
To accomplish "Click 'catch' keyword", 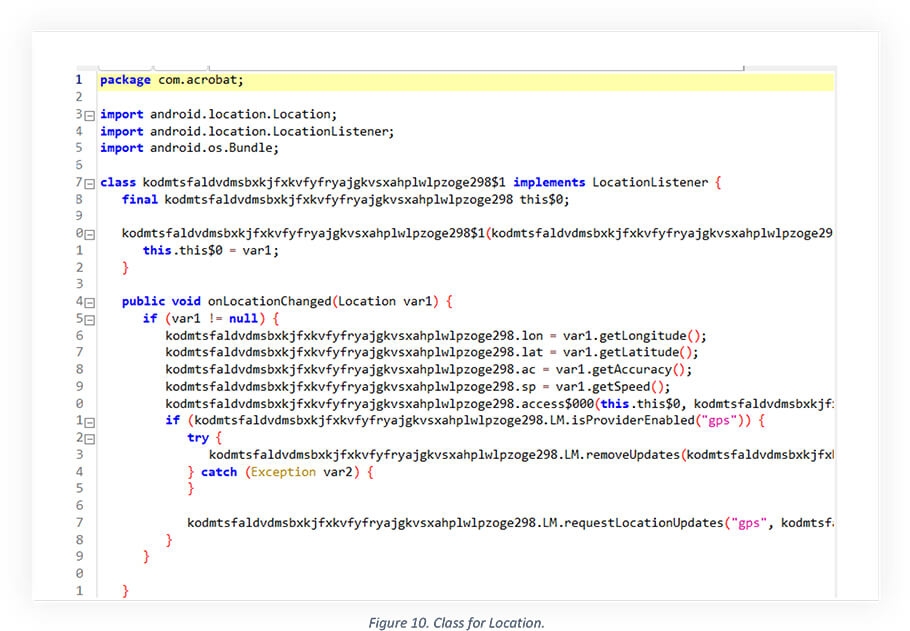I will [219, 472].
